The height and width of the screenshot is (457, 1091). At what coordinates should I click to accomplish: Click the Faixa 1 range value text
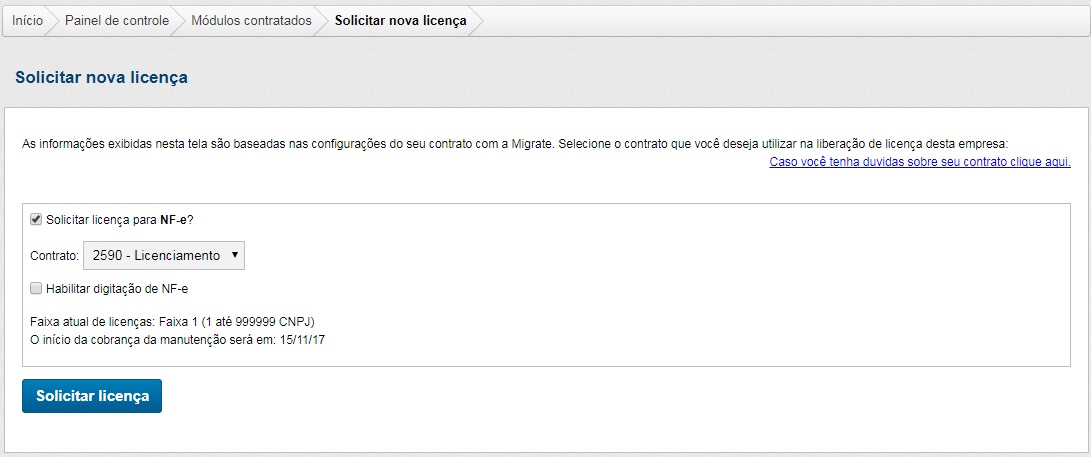(244, 322)
